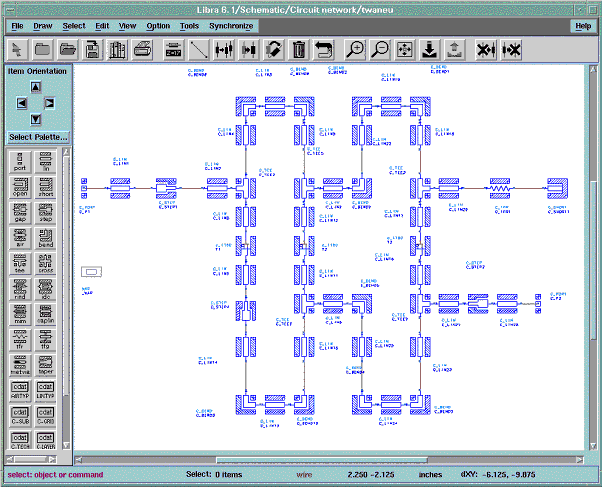Click the Z=17 component toolbar icon
Screen dimensions: 602x487
(174, 50)
